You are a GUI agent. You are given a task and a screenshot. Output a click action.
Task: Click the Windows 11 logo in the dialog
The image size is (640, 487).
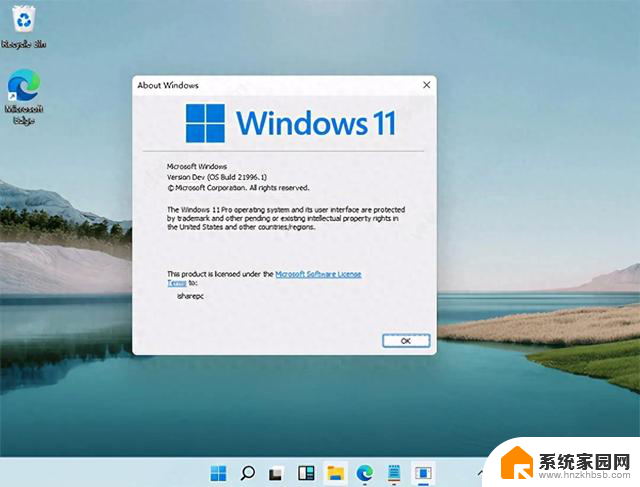coord(291,123)
